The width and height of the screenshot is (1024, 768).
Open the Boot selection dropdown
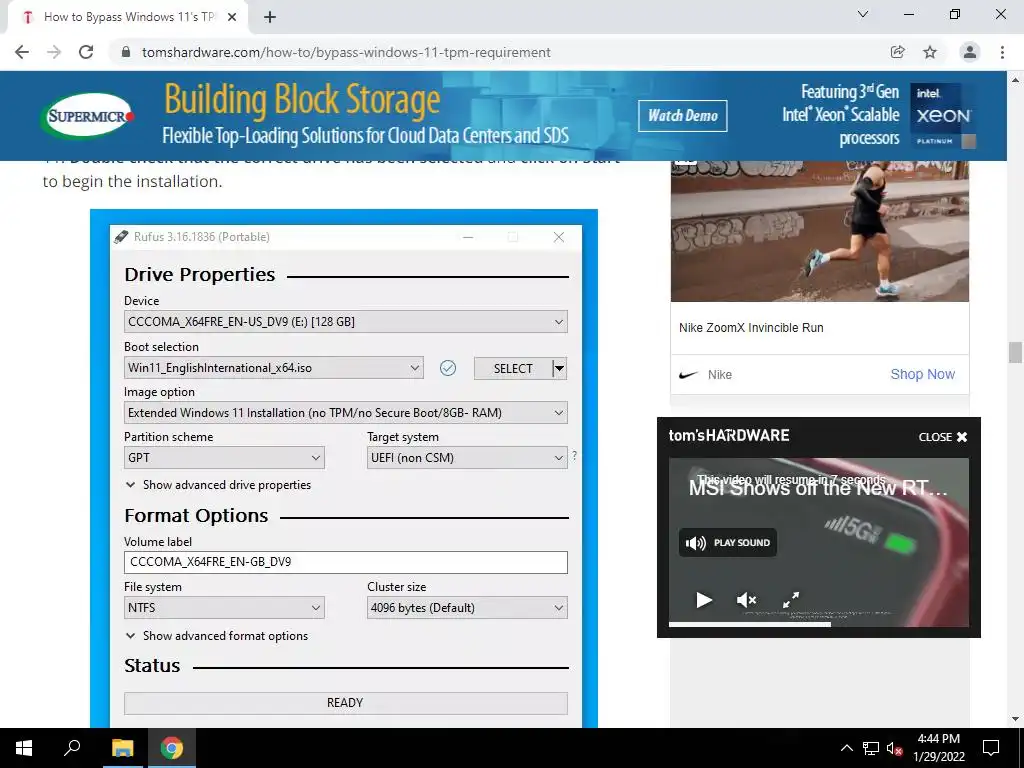pos(274,368)
